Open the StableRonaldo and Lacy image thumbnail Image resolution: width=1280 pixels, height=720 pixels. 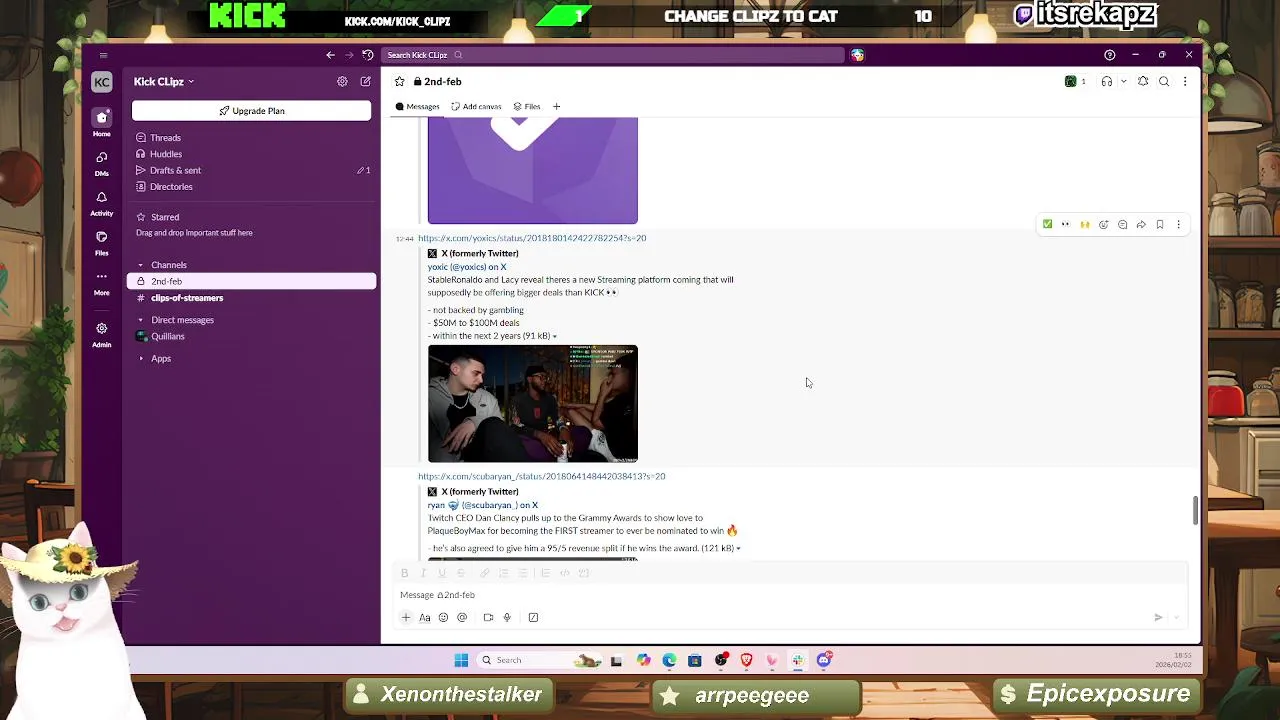pyautogui.click(x=533, y=404)
